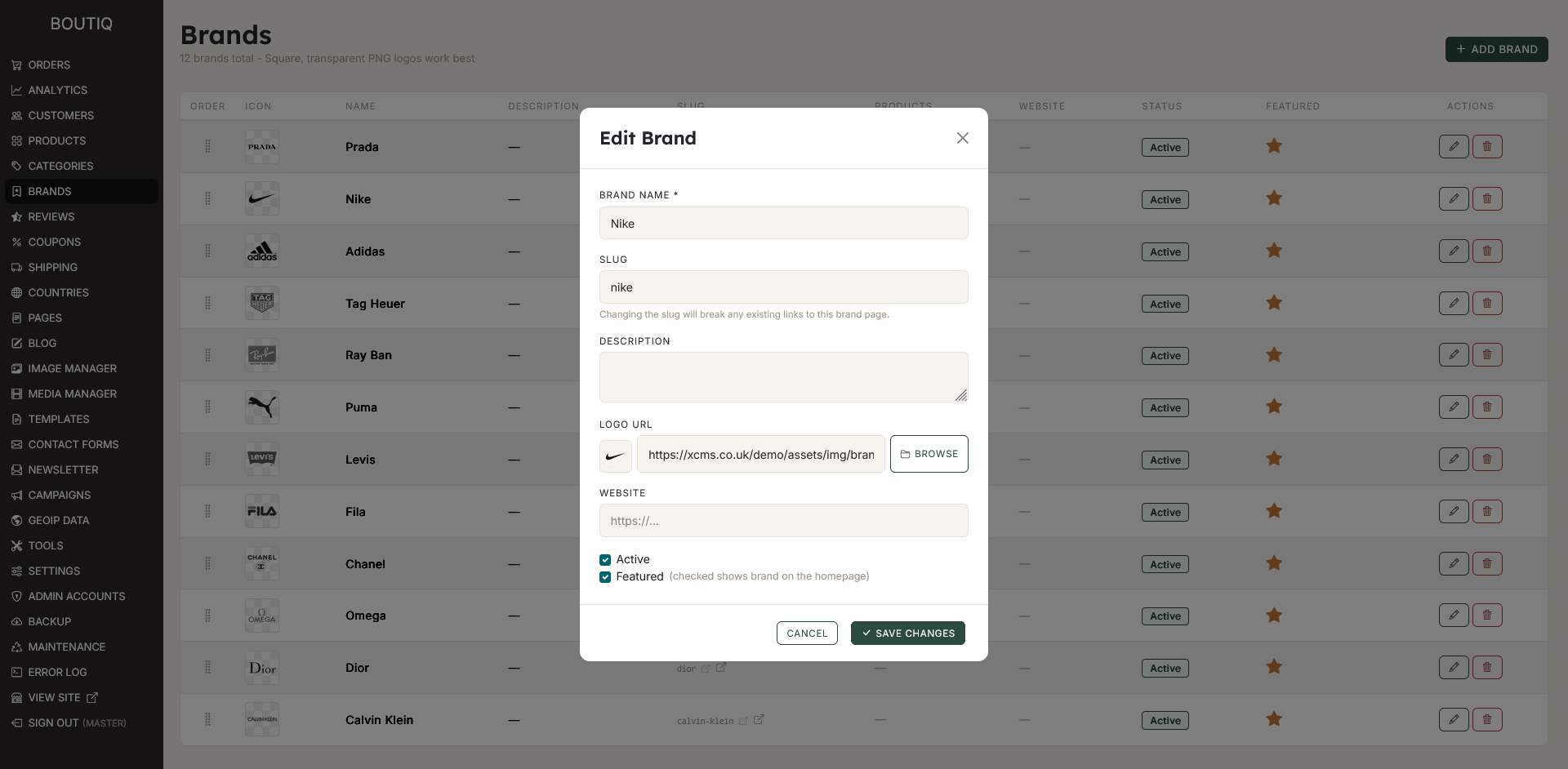
Task: Click the Slug input field
Action: coord(784,287)
